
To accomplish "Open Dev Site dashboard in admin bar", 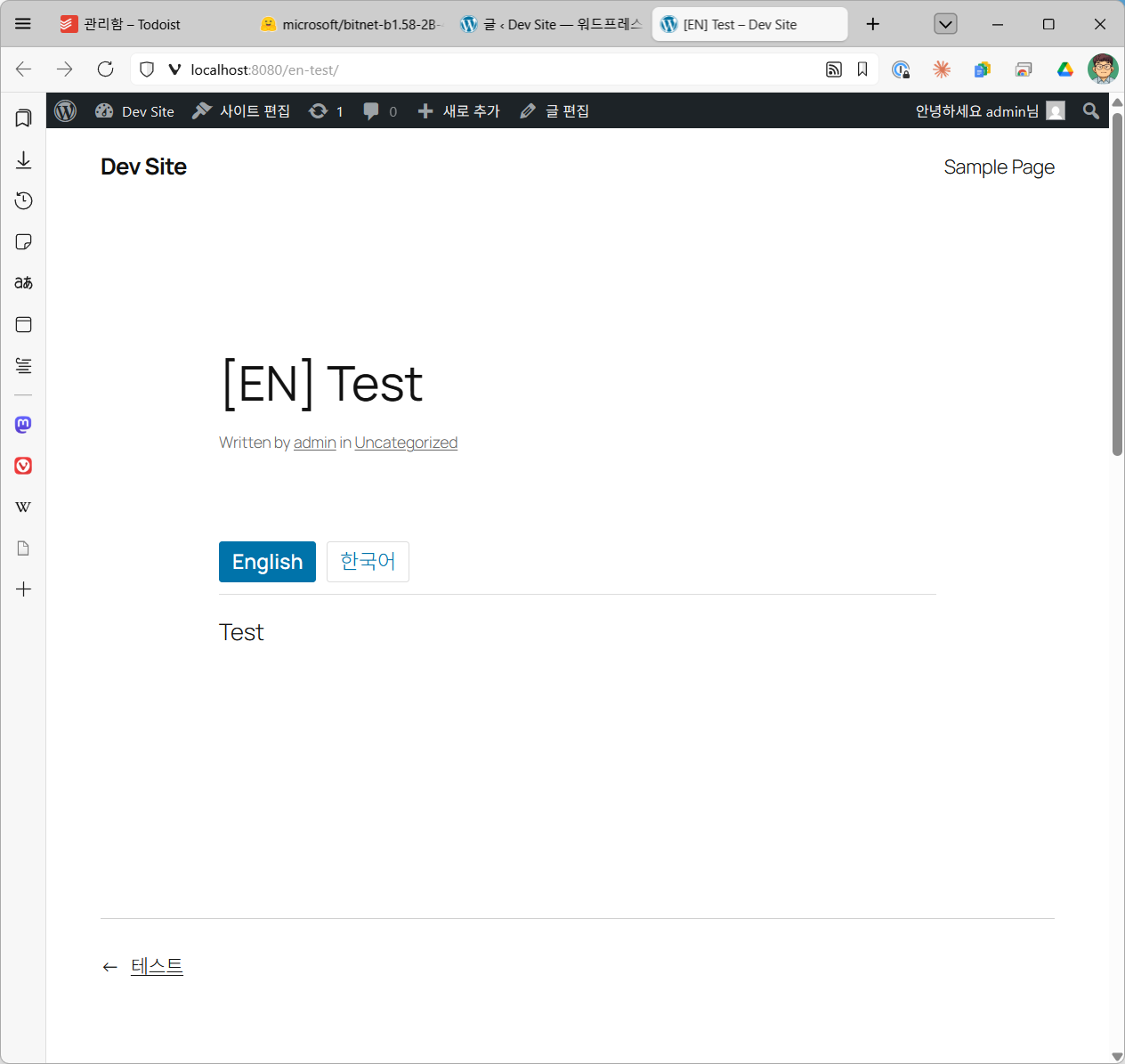I will [134, 110].
